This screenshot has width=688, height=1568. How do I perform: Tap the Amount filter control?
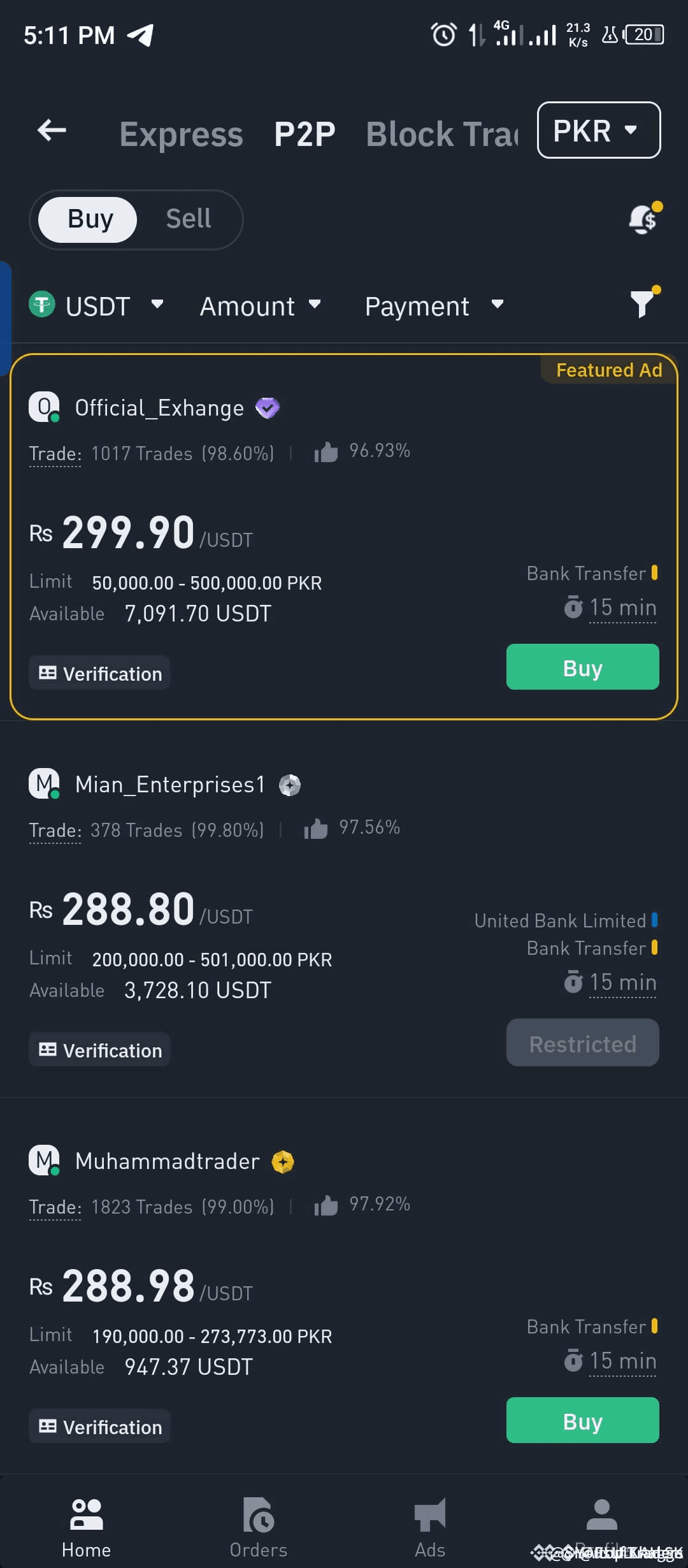pyautogui.click(x=260, y=306)
